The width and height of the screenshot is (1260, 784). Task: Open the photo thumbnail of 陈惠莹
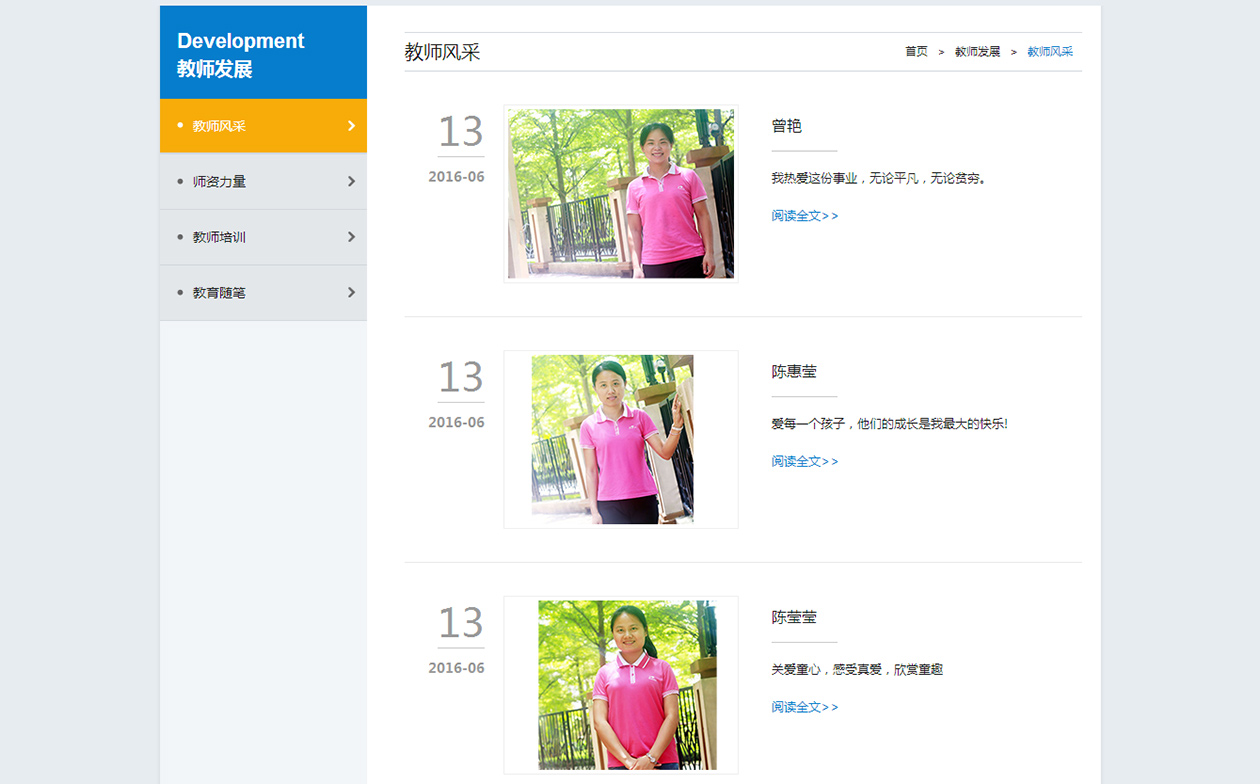click(621, 439)
